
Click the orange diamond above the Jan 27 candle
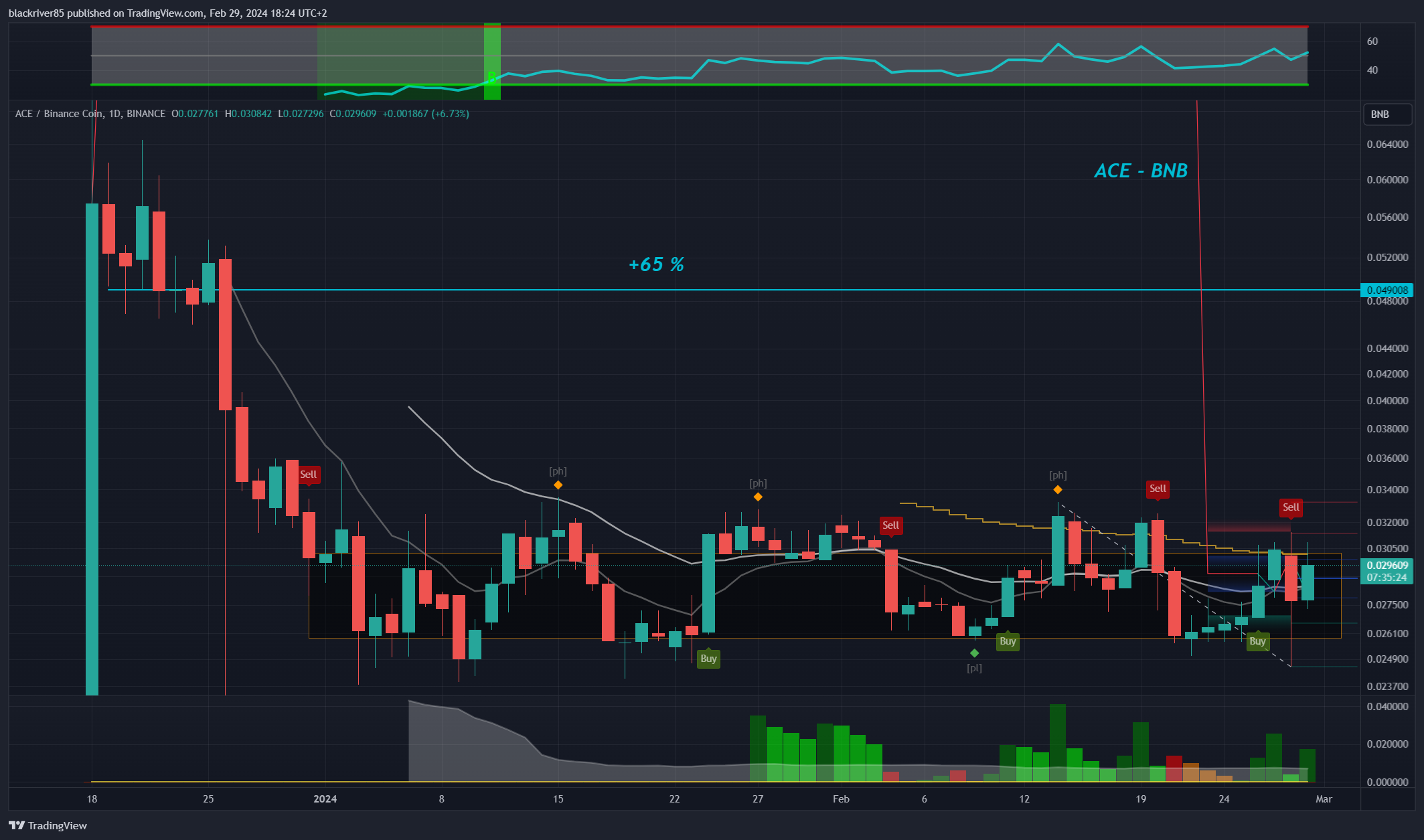758,497
